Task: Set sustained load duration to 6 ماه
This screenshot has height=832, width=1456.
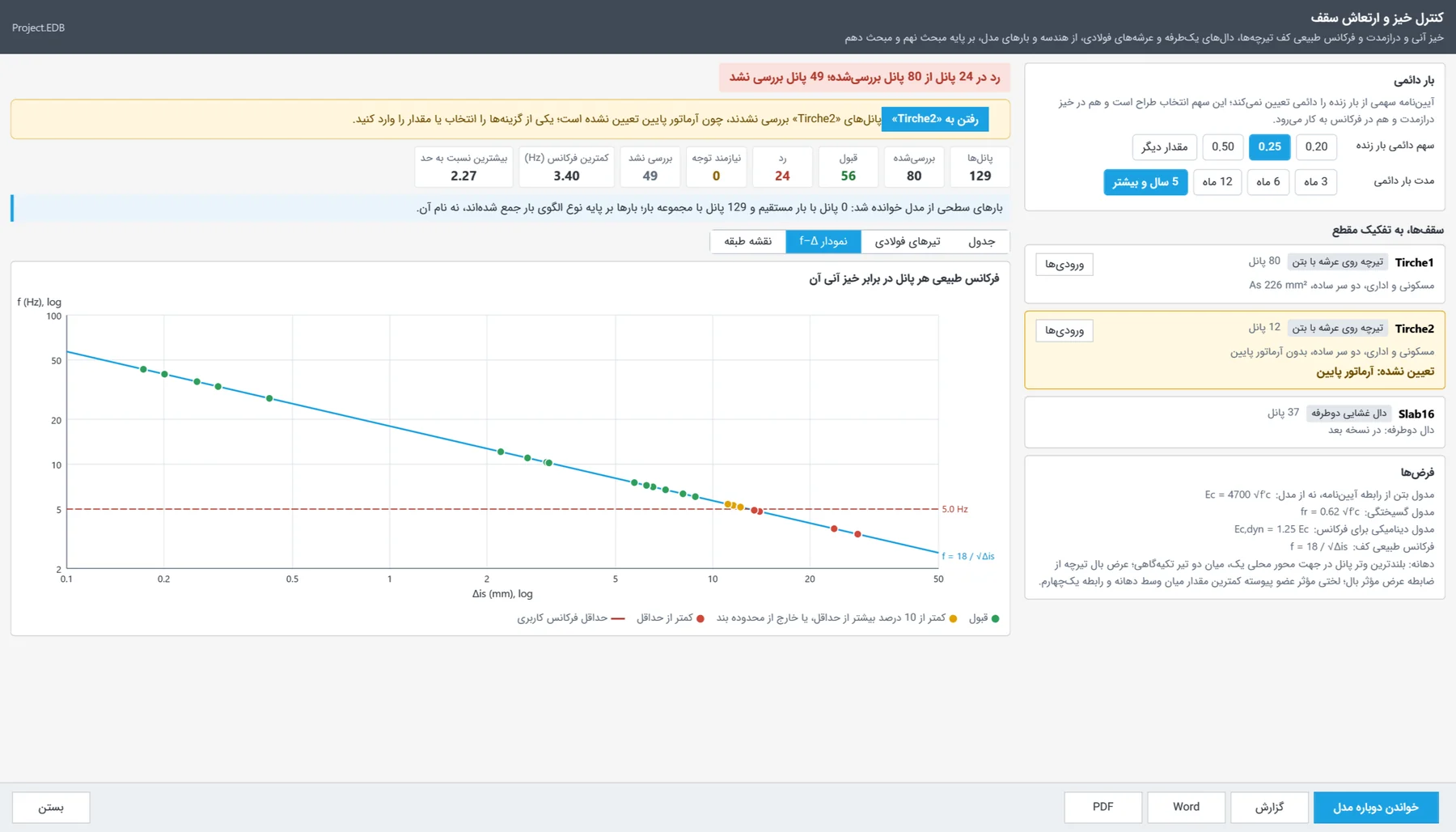Action: [x=1268, y=182]
